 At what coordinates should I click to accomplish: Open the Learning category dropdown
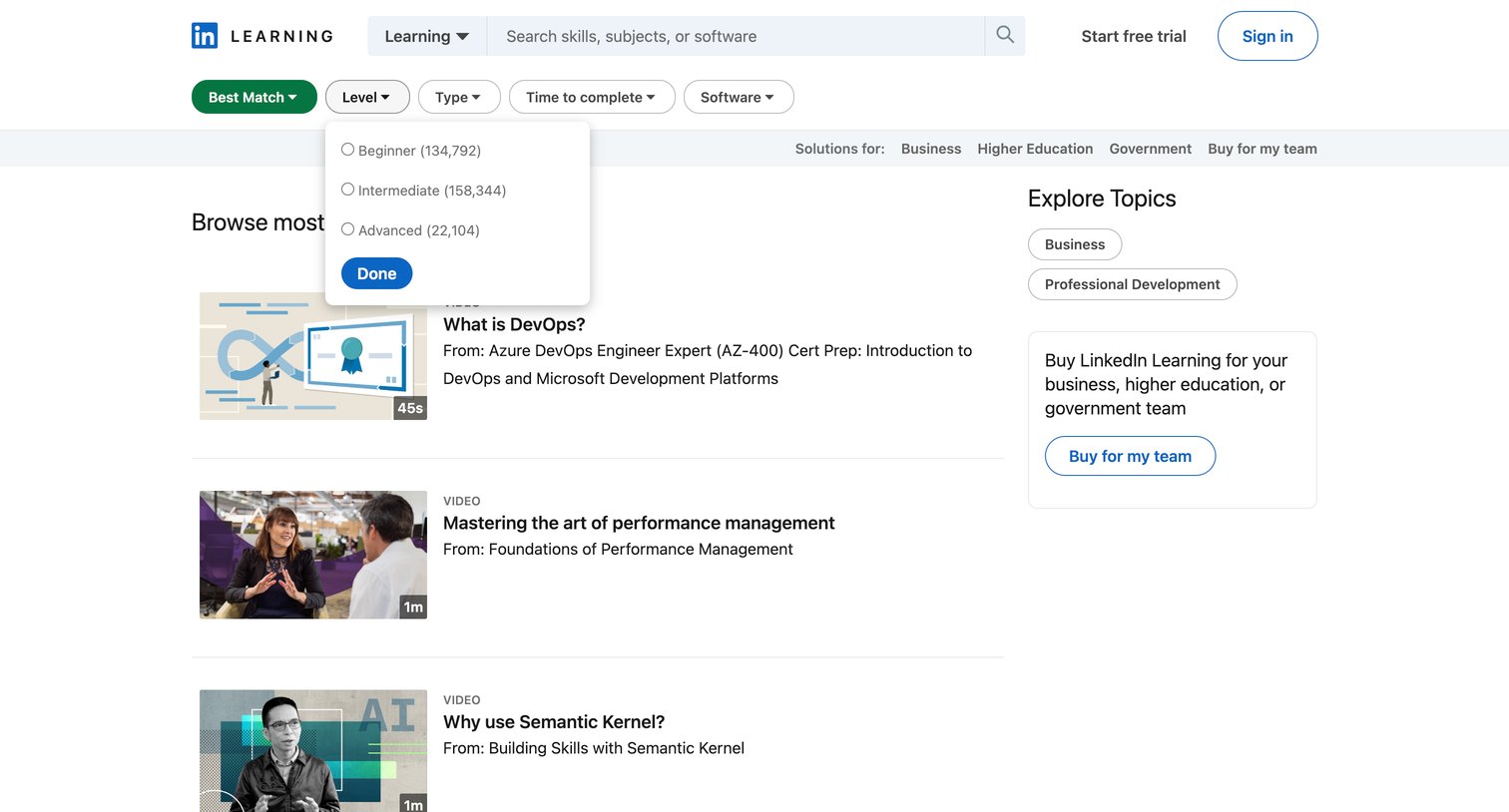(x=427, y=36)
